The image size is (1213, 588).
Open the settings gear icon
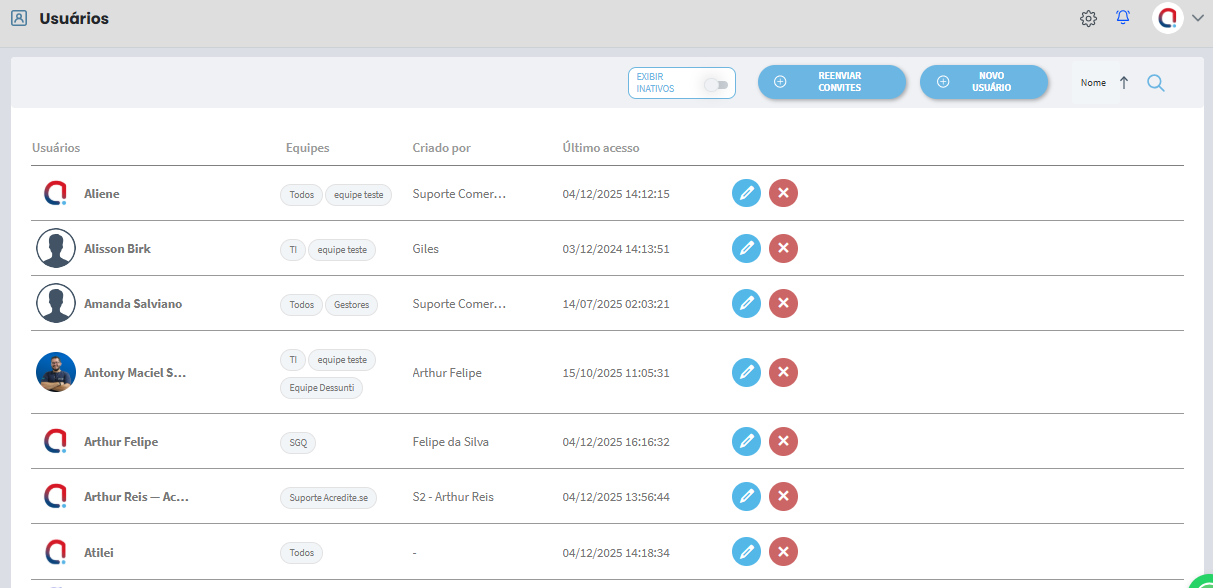point(1088,19)
